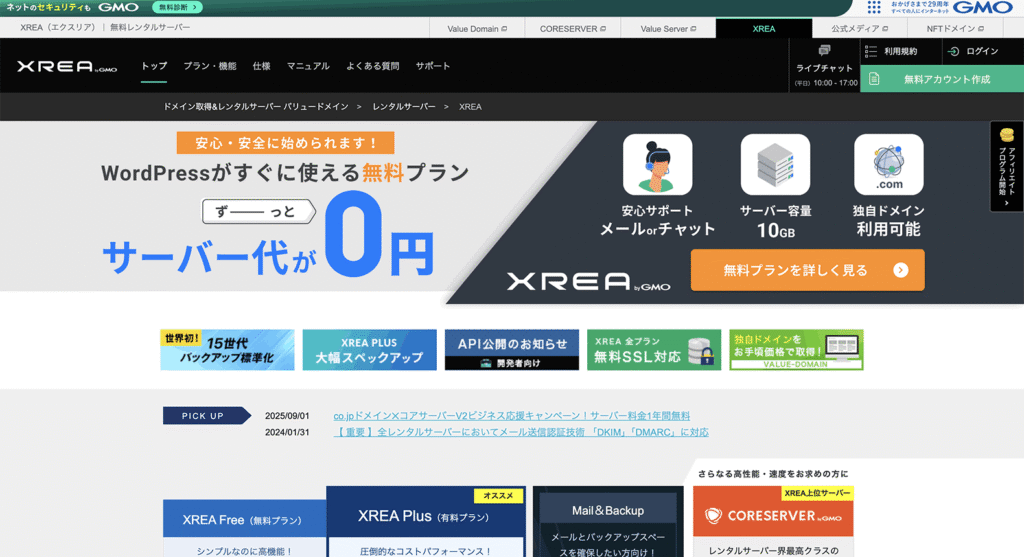Viewport: 1024px width, 557px height.
Task: Click the 無料診断 button in top bar
Action: pos(177,7)
